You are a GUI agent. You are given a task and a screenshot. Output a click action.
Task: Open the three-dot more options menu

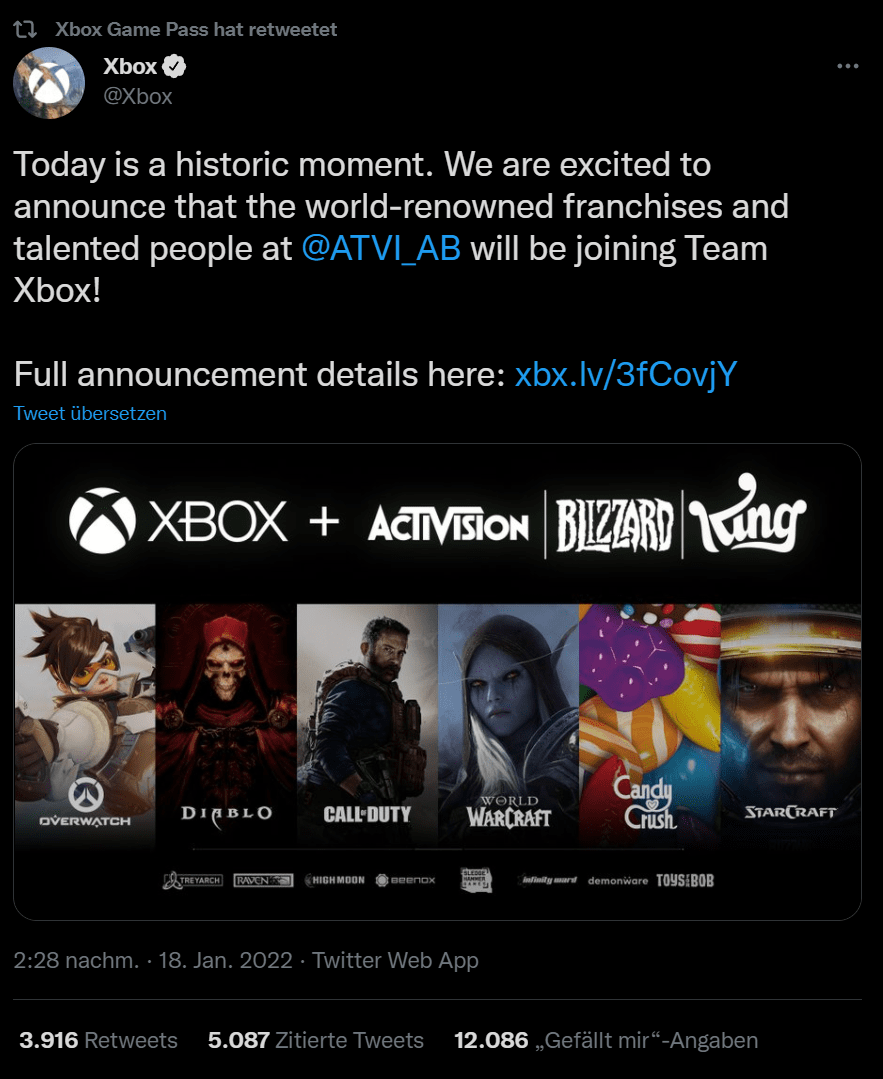point(847,66)
